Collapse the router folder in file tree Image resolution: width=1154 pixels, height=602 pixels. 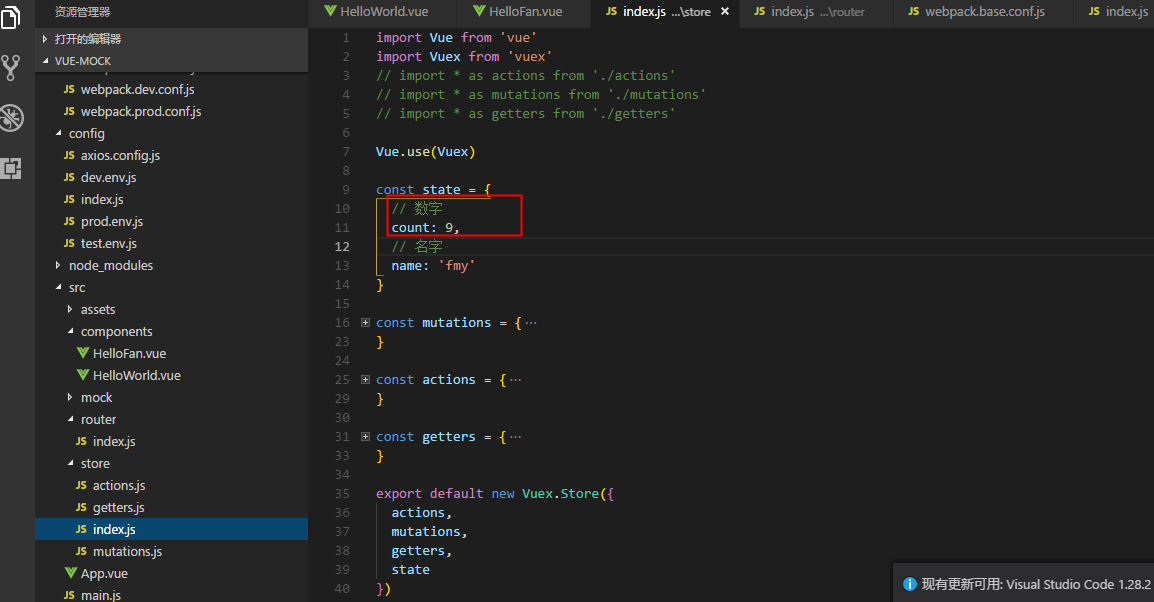pyautogui.click(x=71, y=419)
